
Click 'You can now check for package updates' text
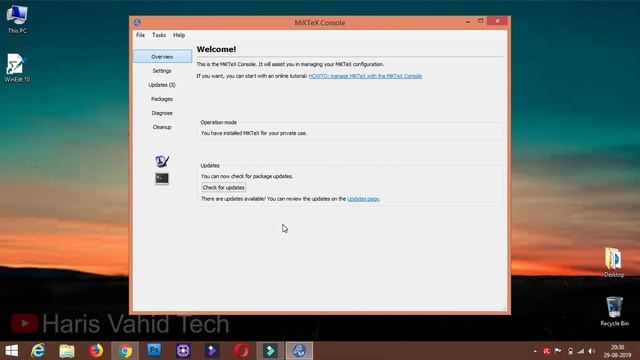247,176
